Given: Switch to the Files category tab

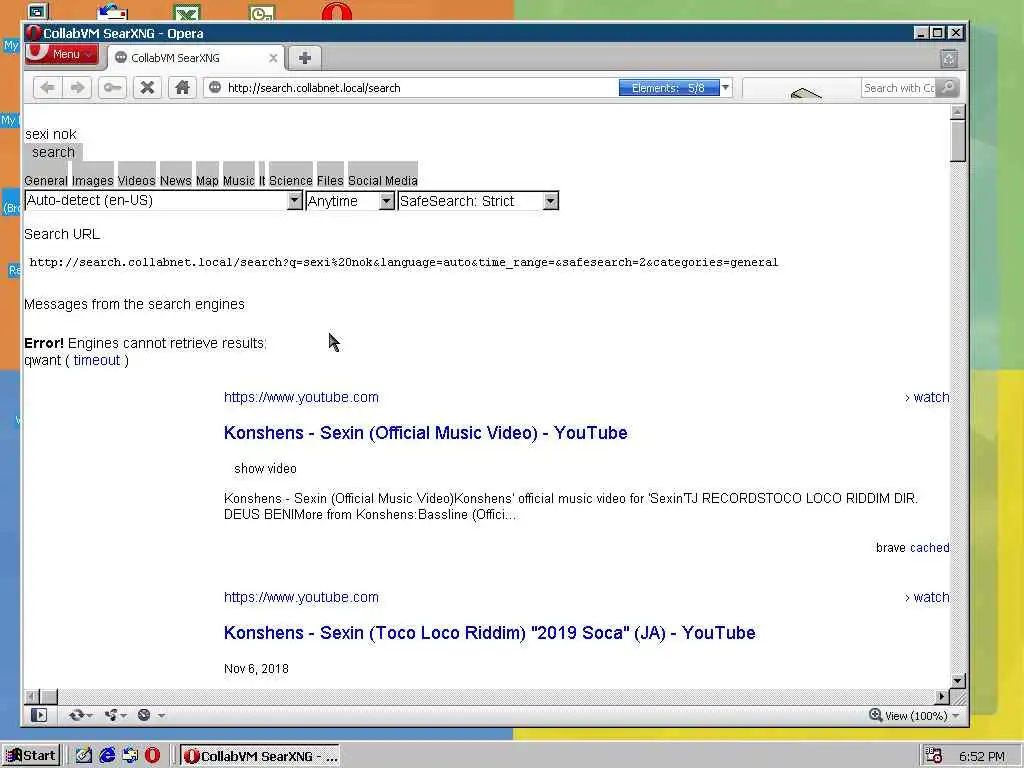Looking at the screenshot, I should 330,175.
